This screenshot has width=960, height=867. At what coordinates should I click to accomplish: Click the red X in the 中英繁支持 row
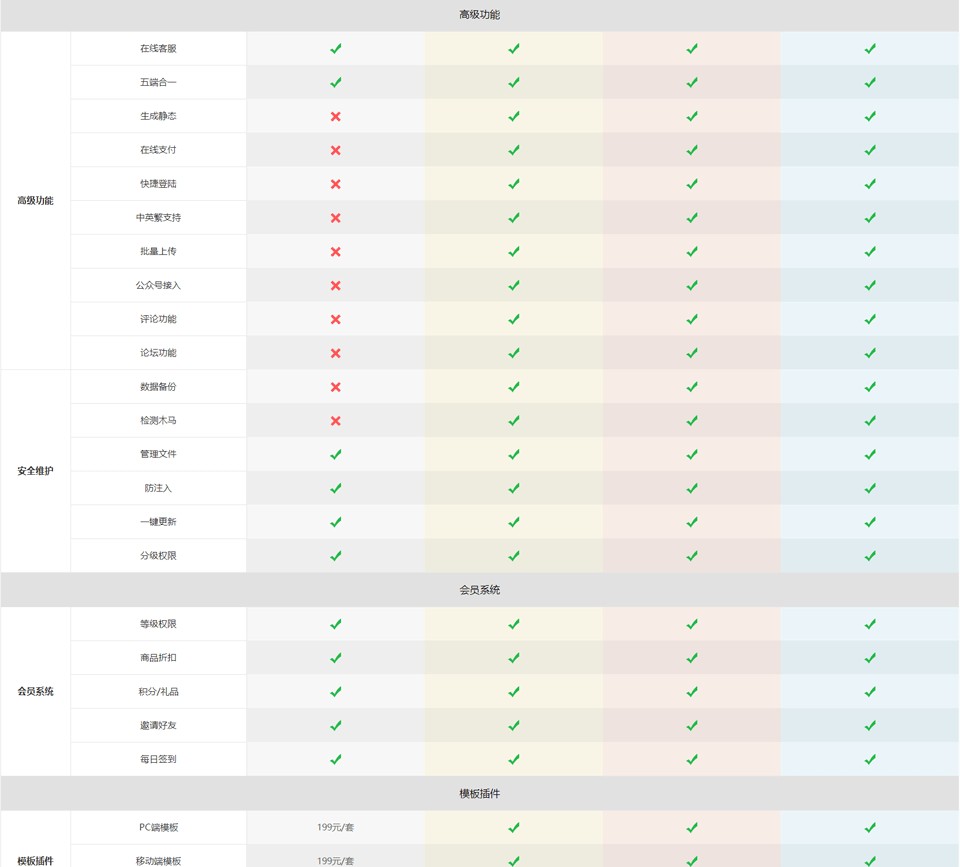(336, 218)
